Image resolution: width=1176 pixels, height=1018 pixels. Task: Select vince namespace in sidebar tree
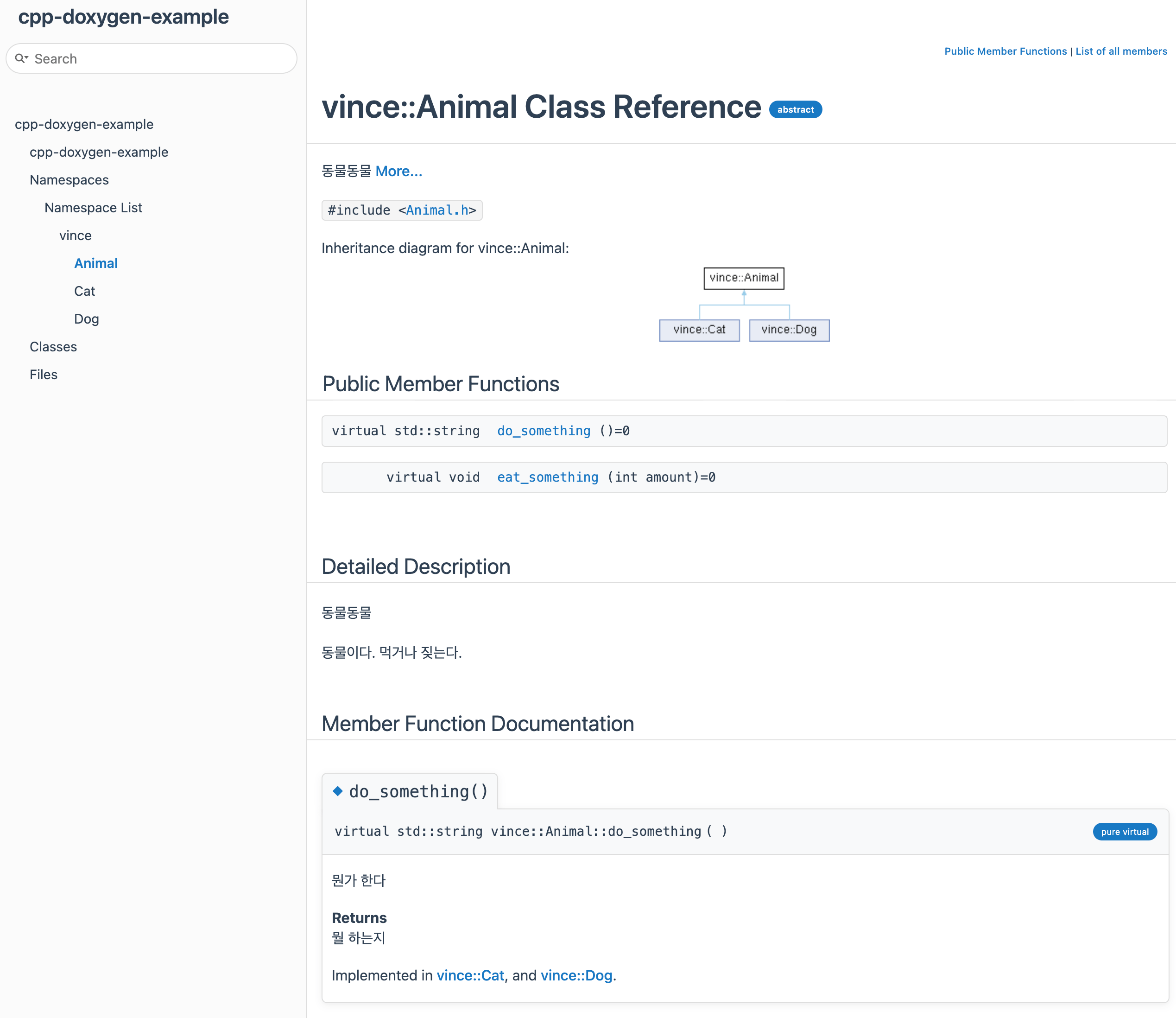point(76,236)
